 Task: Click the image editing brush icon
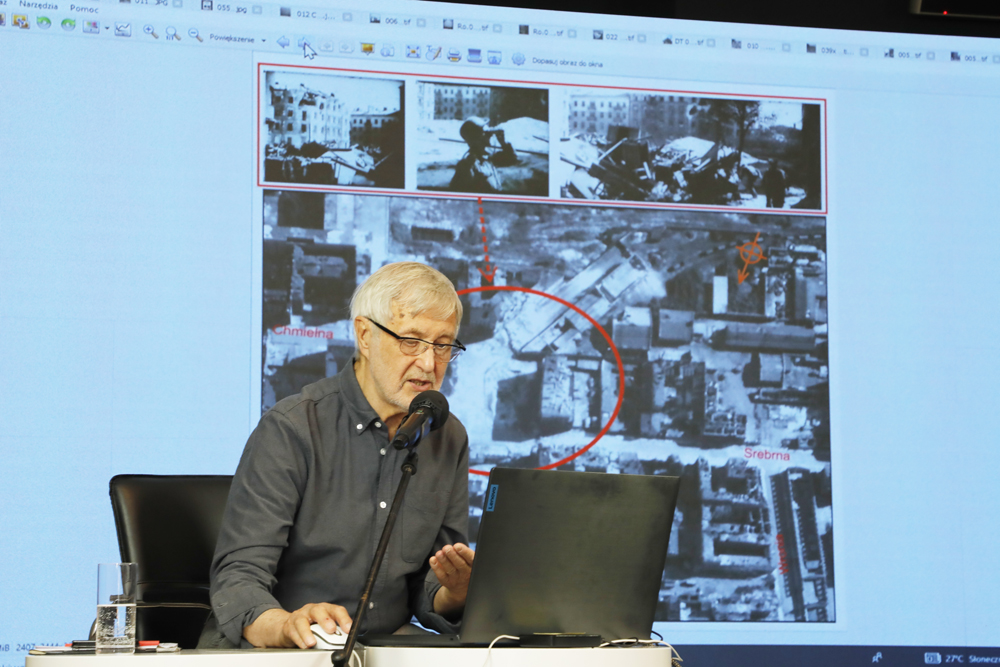tap(432, 53)
